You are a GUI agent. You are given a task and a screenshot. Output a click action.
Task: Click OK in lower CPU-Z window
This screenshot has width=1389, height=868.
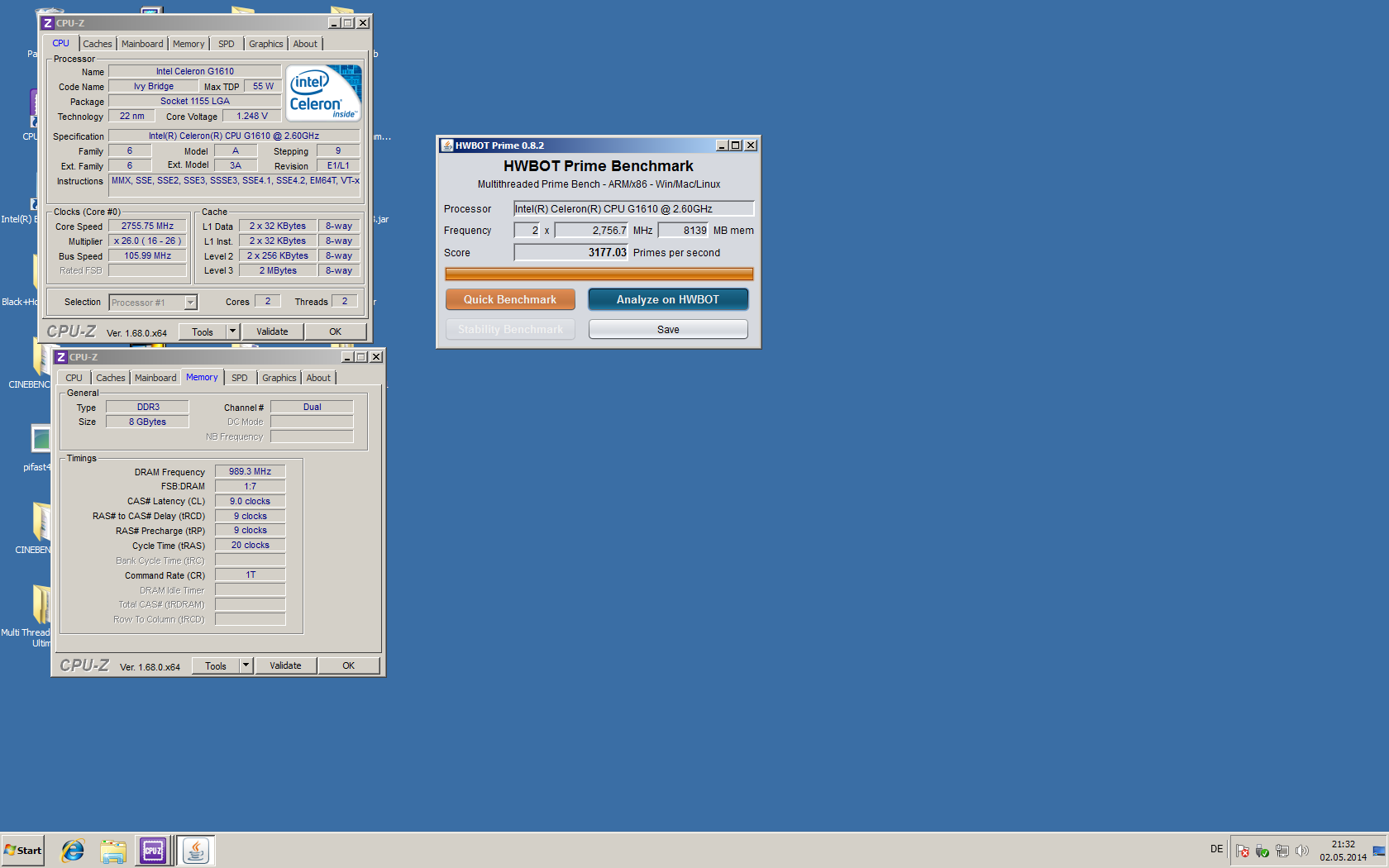pos(348,665)
